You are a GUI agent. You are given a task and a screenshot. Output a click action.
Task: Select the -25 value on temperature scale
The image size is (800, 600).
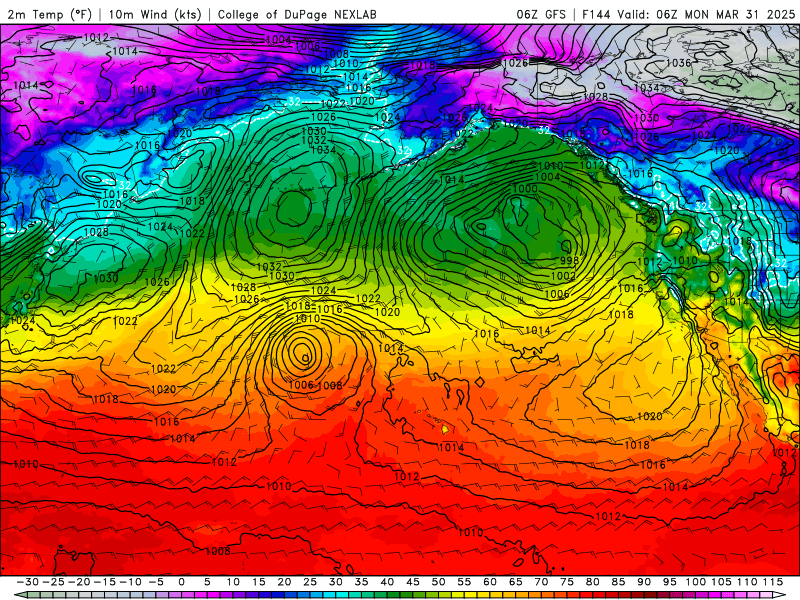pyautogui.click(x=53, y=582)
